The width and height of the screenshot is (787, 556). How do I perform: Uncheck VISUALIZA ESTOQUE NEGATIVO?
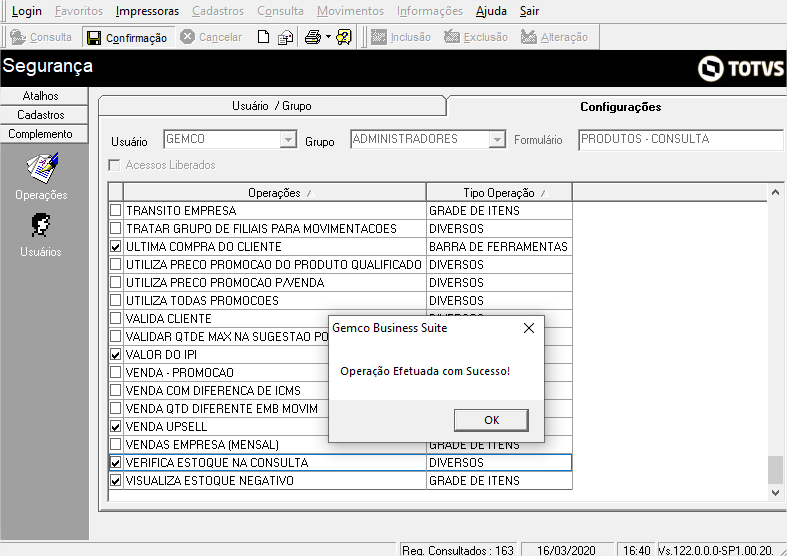pyautogui.click(x=115, y=480)
